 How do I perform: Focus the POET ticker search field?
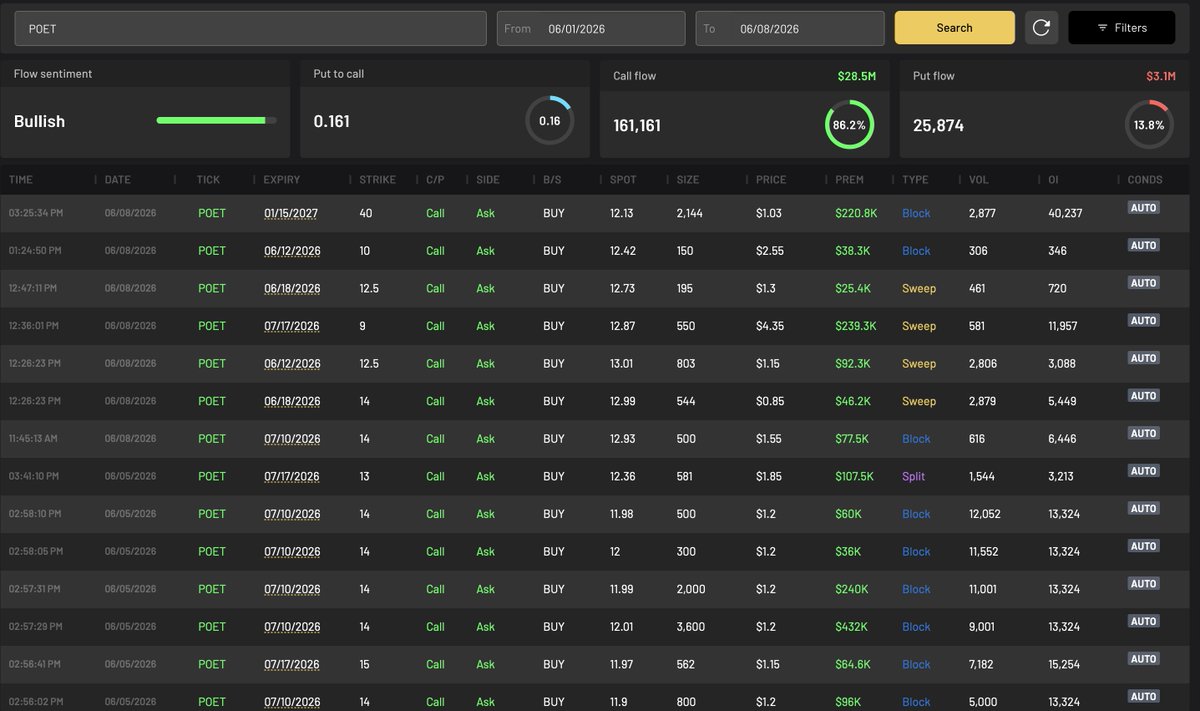[x=250, y=29]
